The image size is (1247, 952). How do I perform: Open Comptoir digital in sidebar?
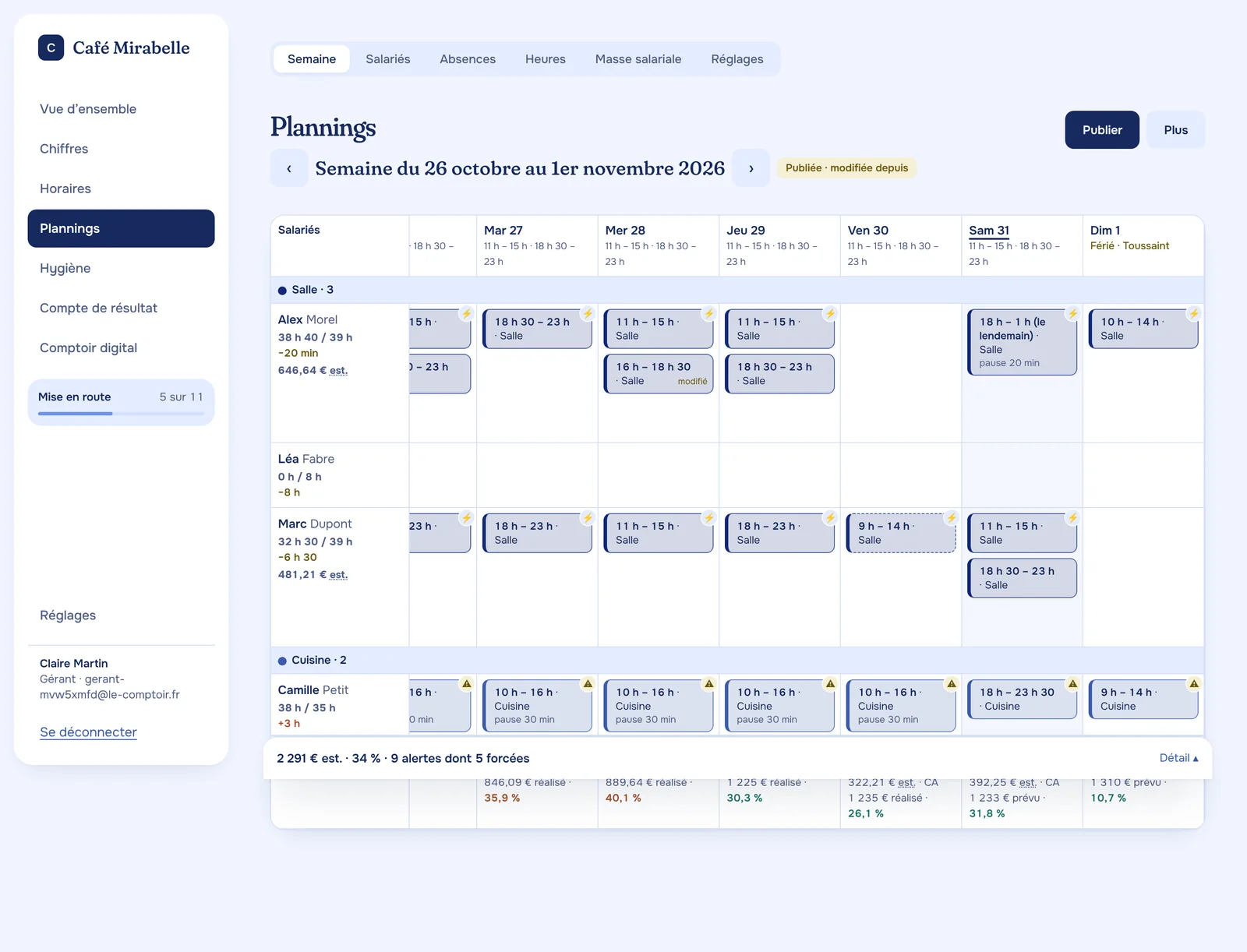click(121, 347)
